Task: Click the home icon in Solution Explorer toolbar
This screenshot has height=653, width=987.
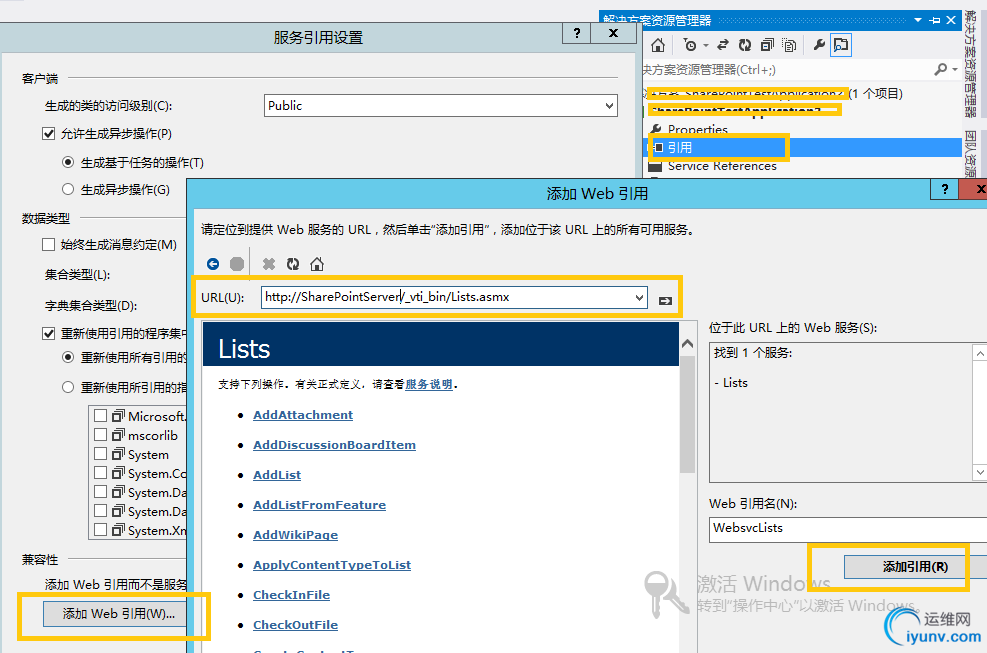Action: pyautogui.click(x=658, y=45)
